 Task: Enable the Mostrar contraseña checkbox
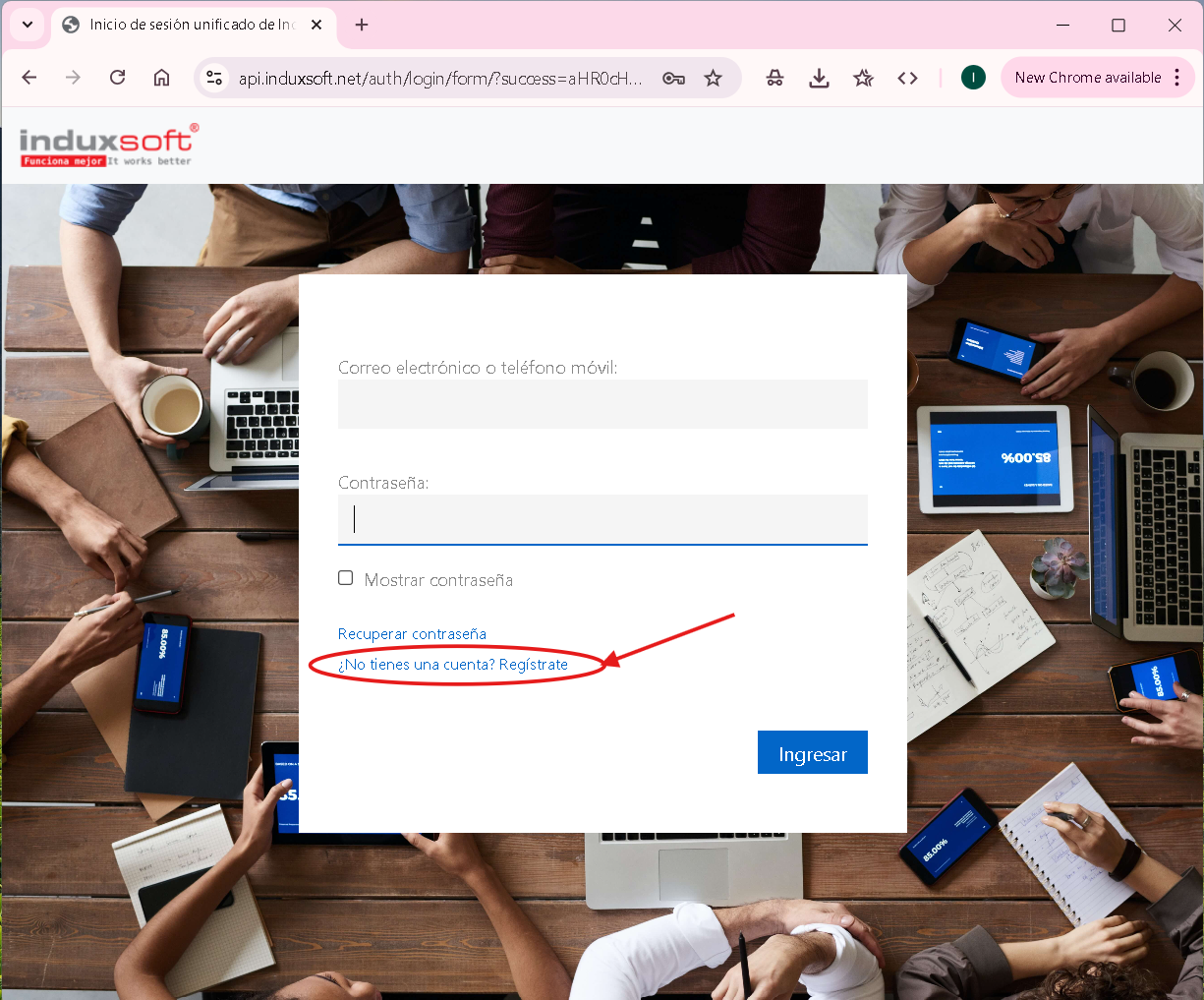point(346,578)
